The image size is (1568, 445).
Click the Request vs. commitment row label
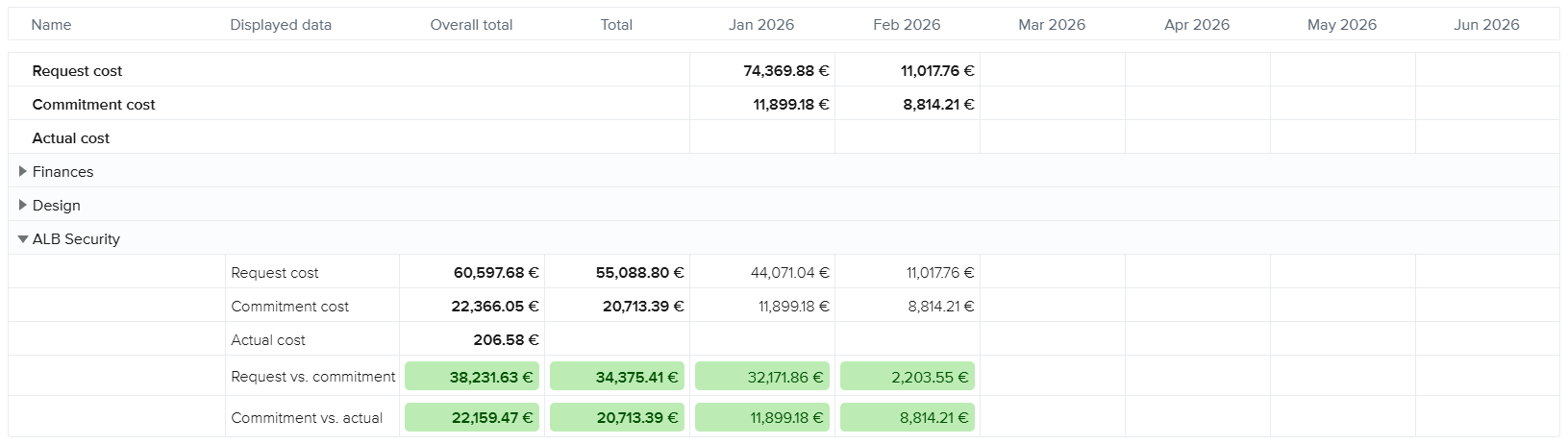[312, 377]
